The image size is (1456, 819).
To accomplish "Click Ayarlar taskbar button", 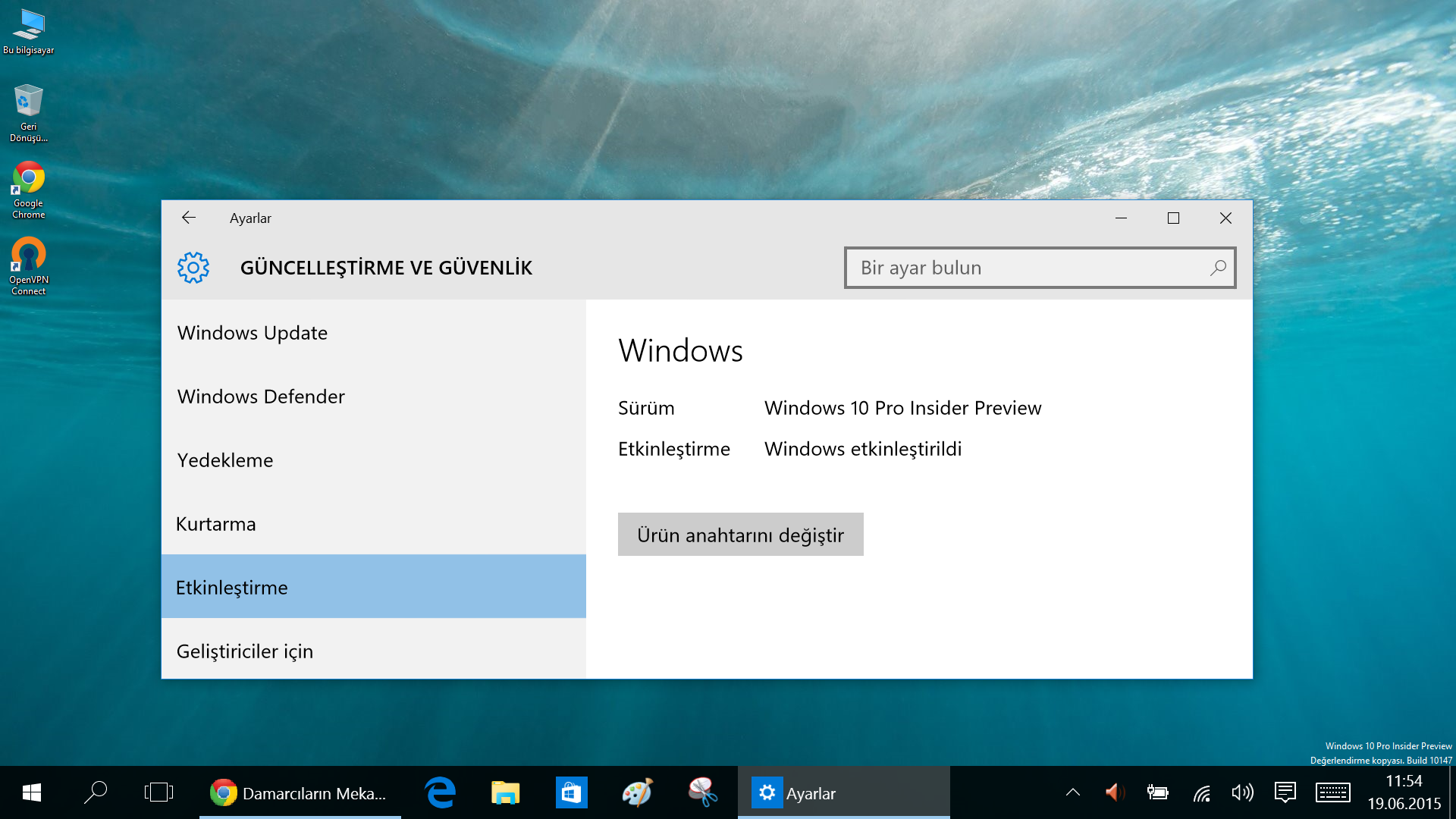I will coord(843,792).
